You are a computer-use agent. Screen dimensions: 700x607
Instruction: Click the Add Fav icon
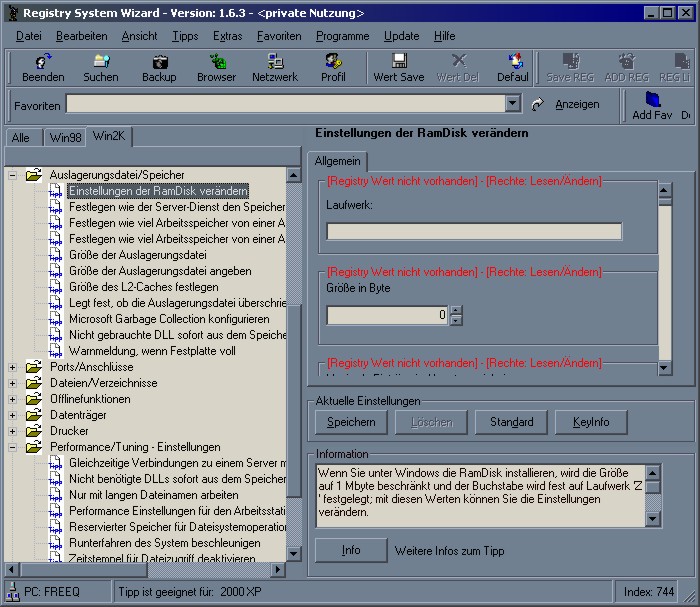point(653,99)
